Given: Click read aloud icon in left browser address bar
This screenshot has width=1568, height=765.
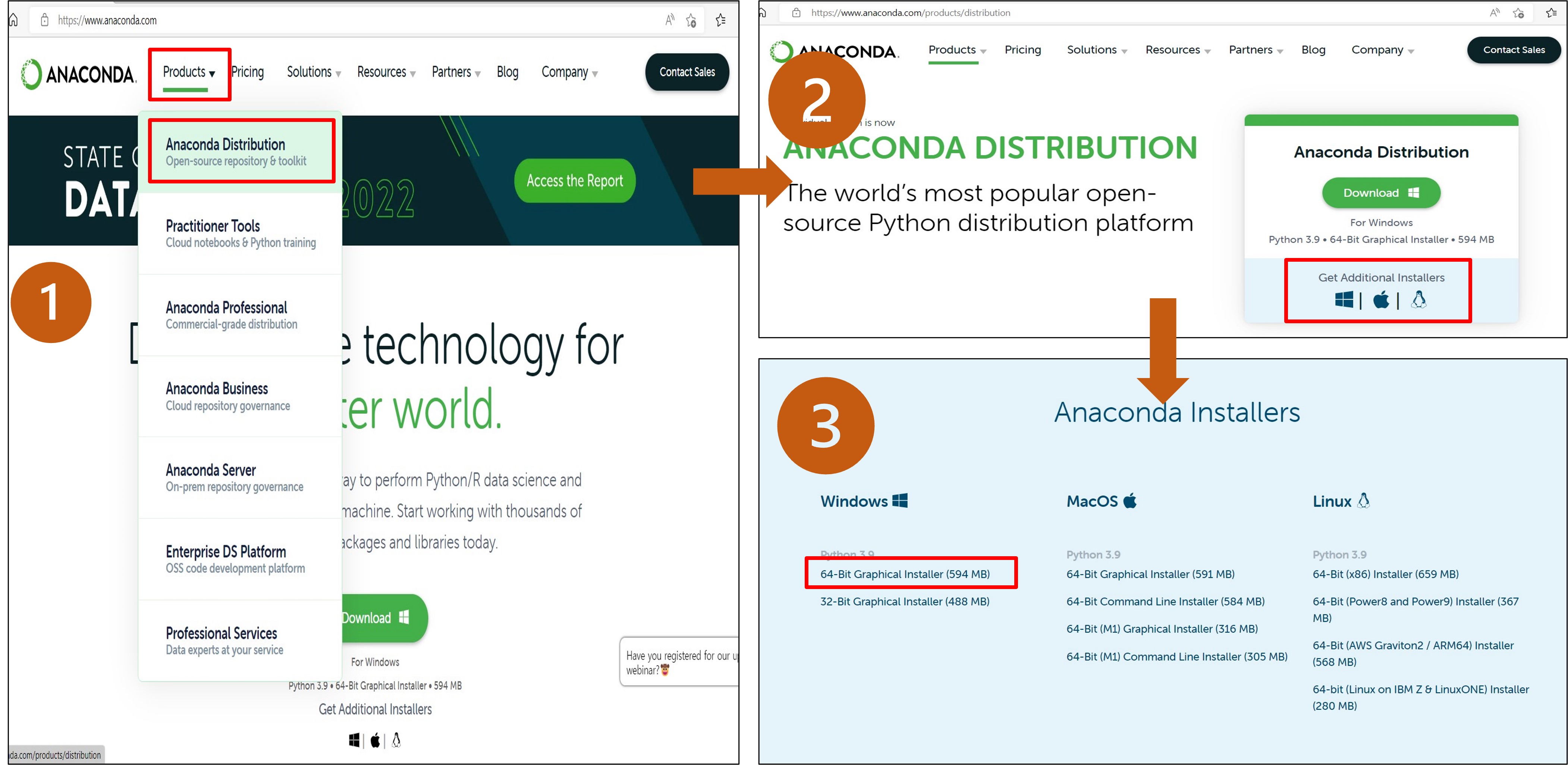Looking at the screenshot, I should 670,20.
